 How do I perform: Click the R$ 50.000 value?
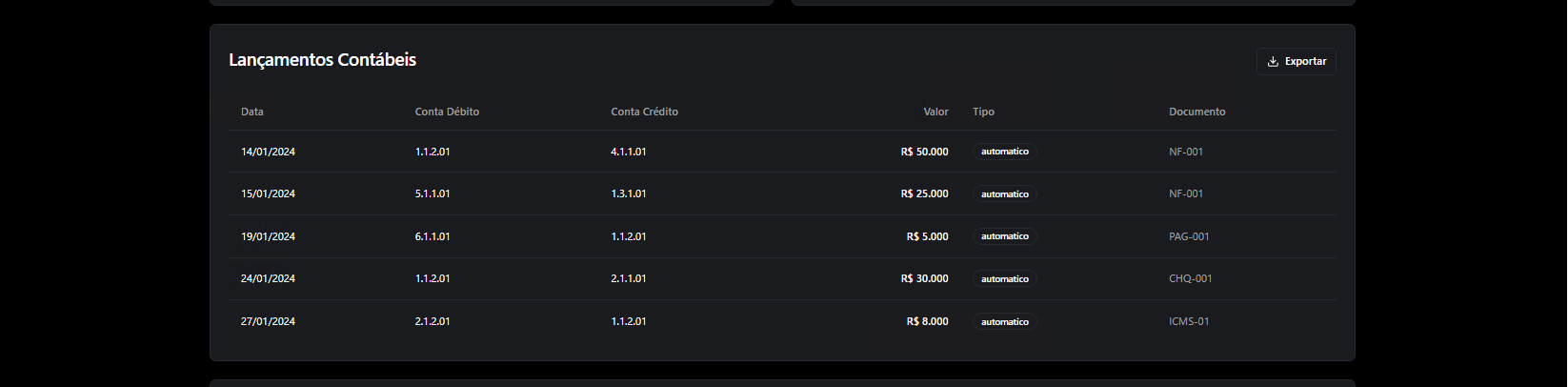tap(924, 153)
